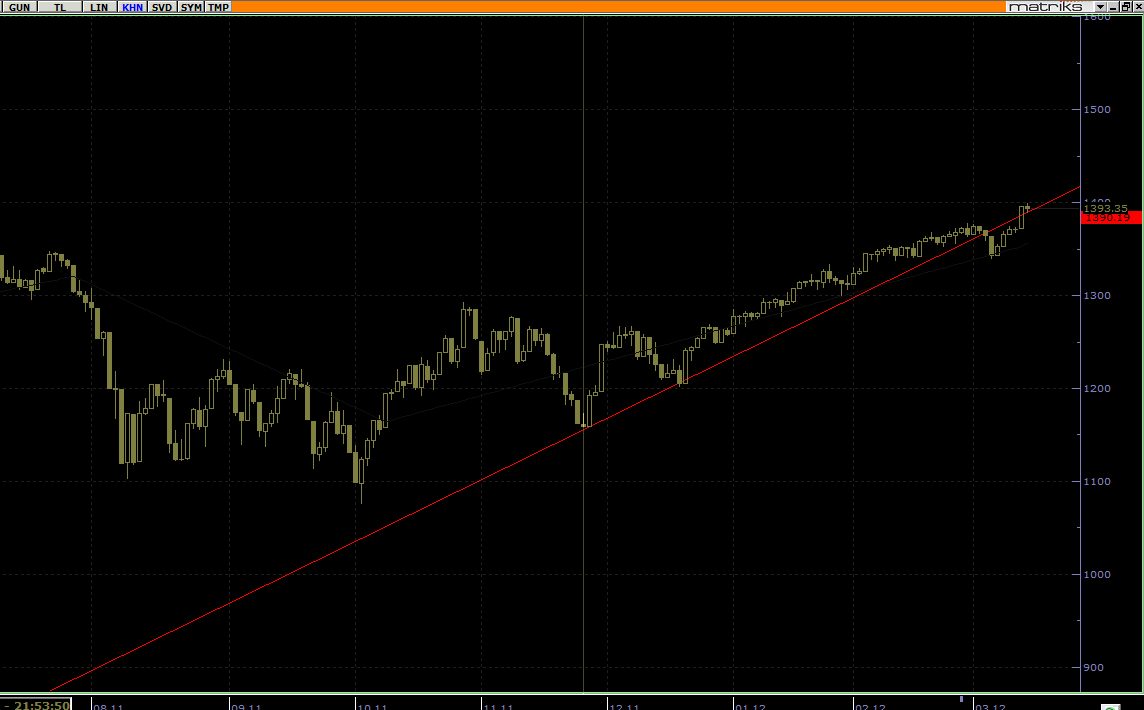Open symbol selection with SYM button
The height and width of the screenshot is (710, 1144).
click(x=191, y=7)
